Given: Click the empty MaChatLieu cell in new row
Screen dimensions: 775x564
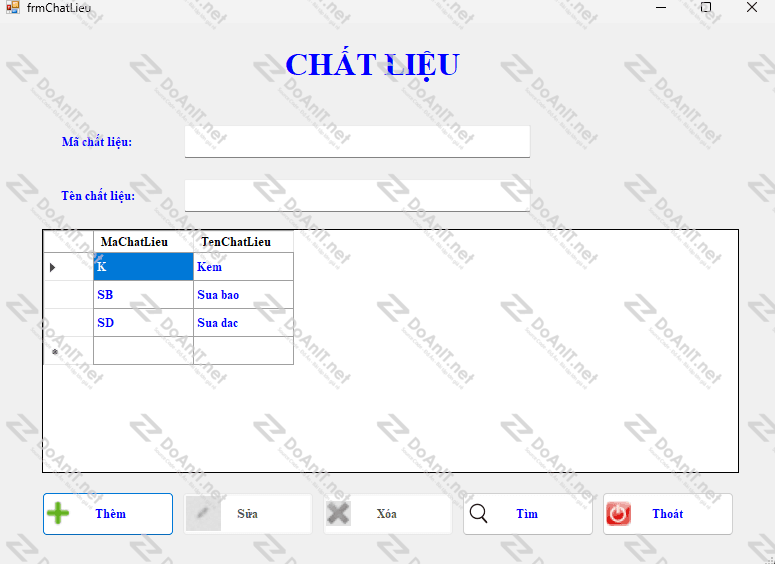Looking at the screenshot, I should (x=143, y=351).
